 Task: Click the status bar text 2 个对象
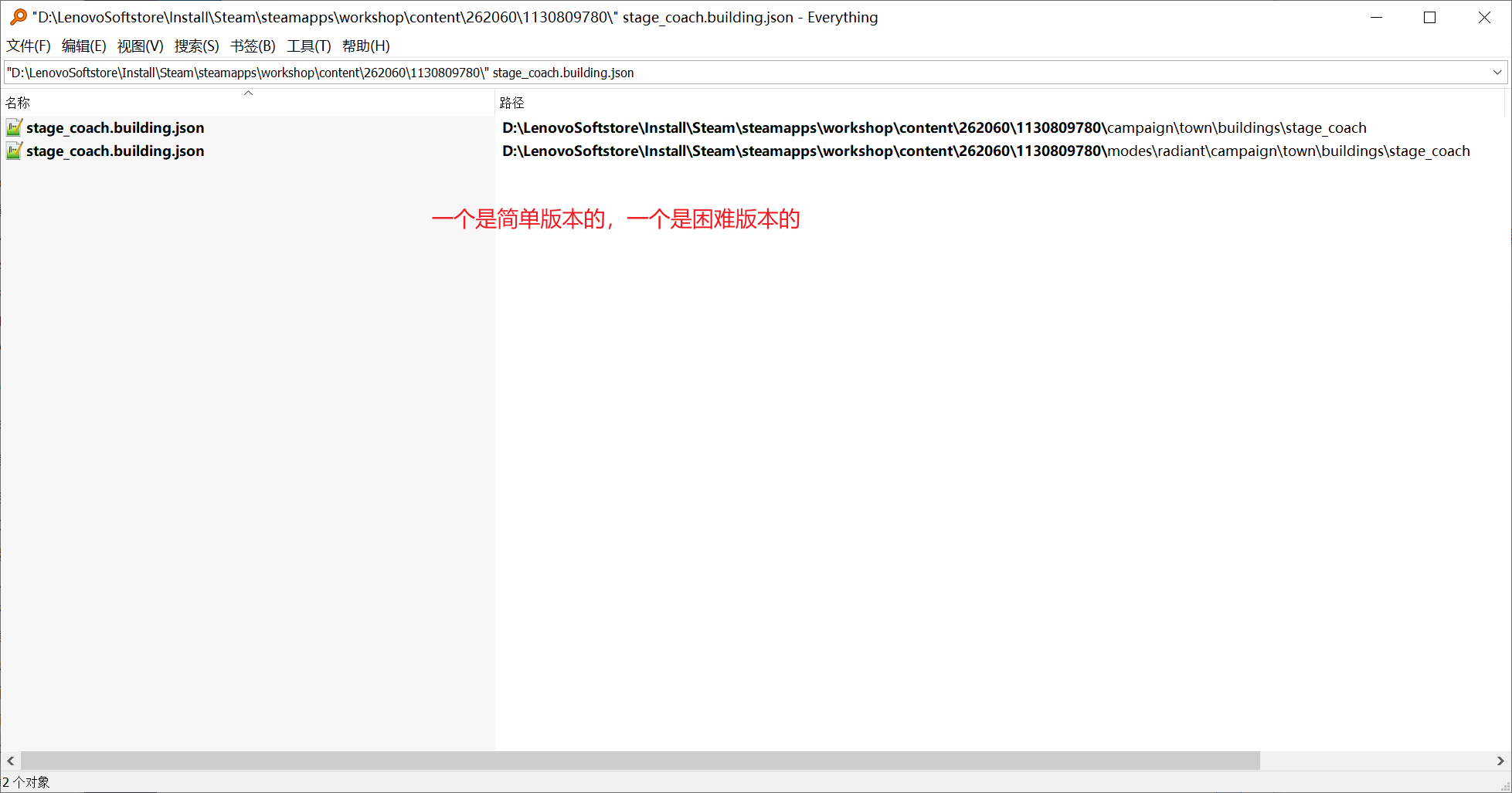tap(26, 782)
